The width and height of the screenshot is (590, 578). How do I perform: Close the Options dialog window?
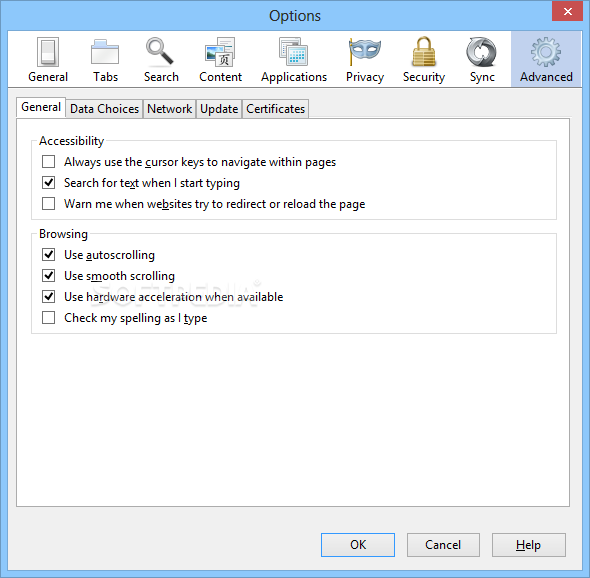567,11
